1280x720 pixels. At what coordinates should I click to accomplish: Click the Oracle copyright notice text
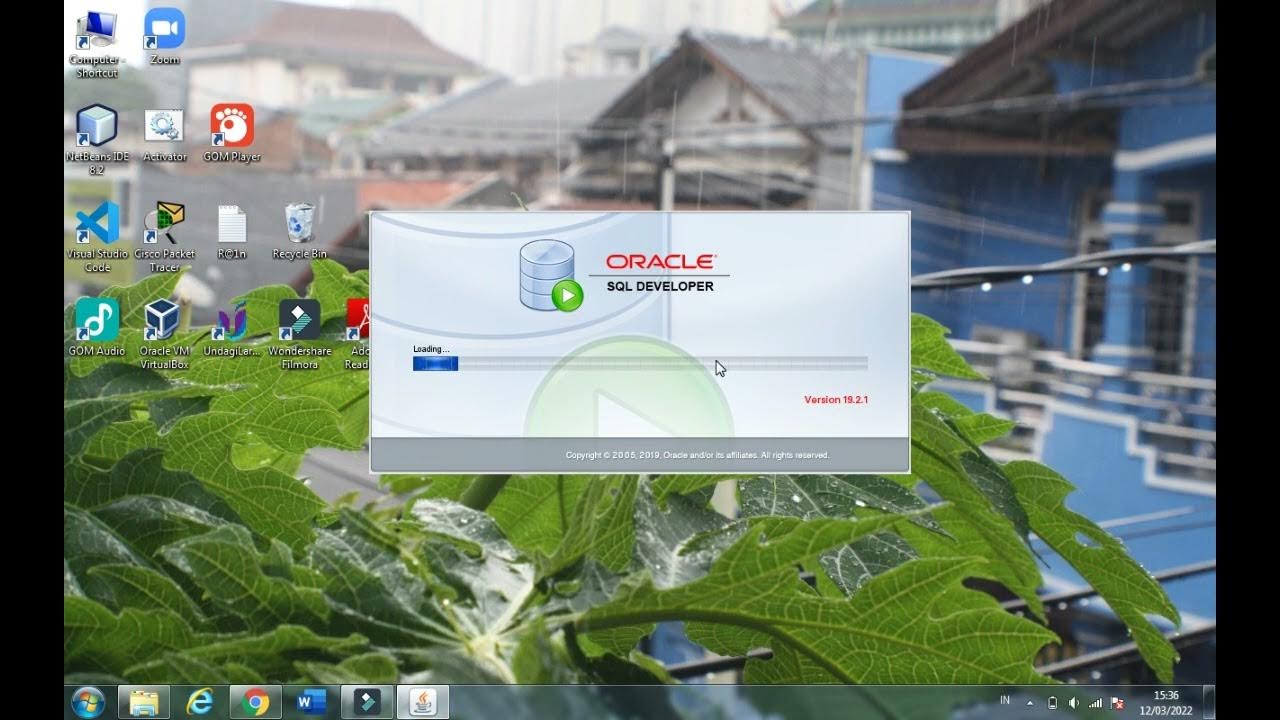click(697, 455)
